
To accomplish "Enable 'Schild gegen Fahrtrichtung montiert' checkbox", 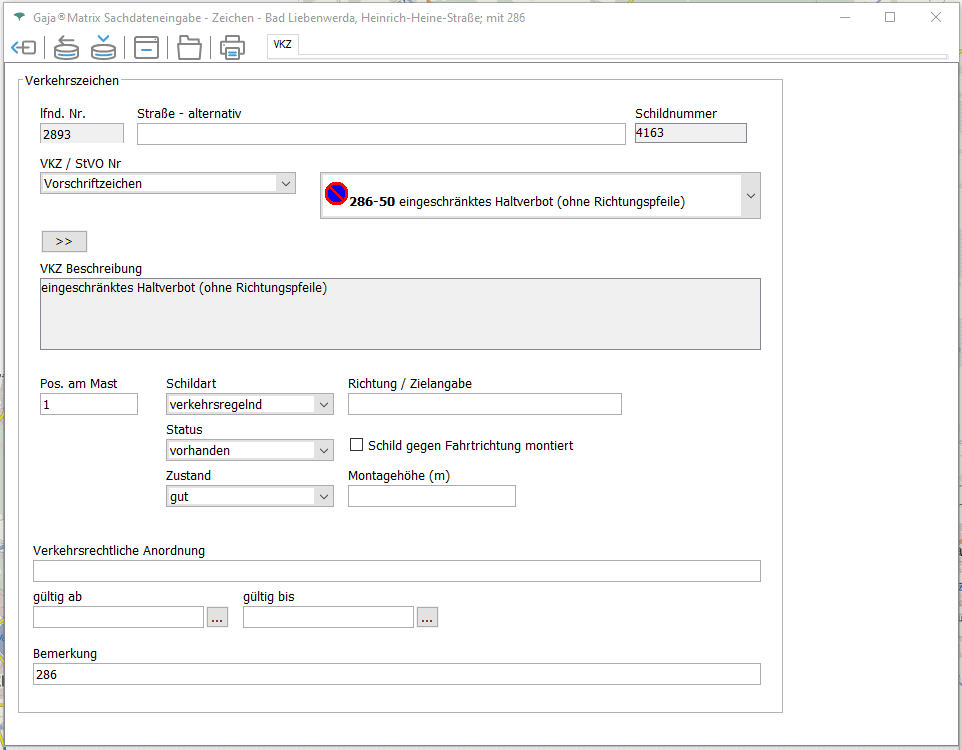I will point(356,445).
